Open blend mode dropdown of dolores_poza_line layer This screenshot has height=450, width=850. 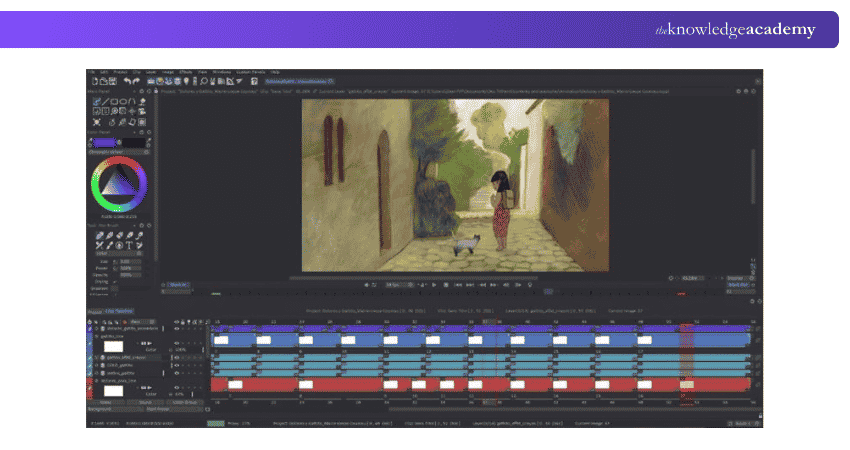pos(151,394)
